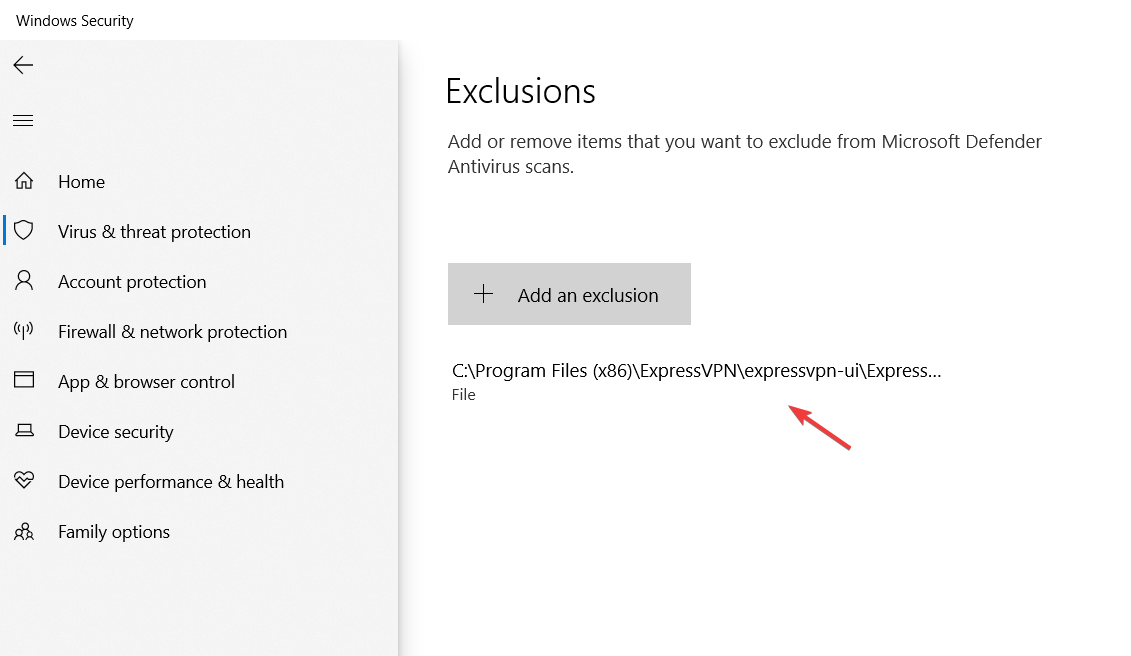Select Virus & threat protection text

[154, 232]
